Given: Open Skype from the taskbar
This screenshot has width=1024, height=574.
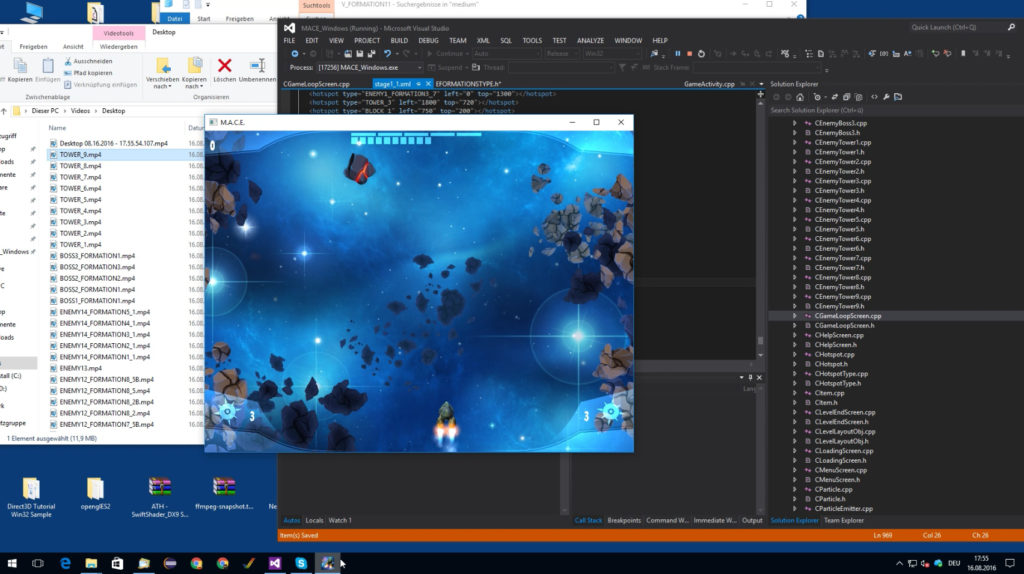Looking at the screenshot, I should tap(301, 563).
